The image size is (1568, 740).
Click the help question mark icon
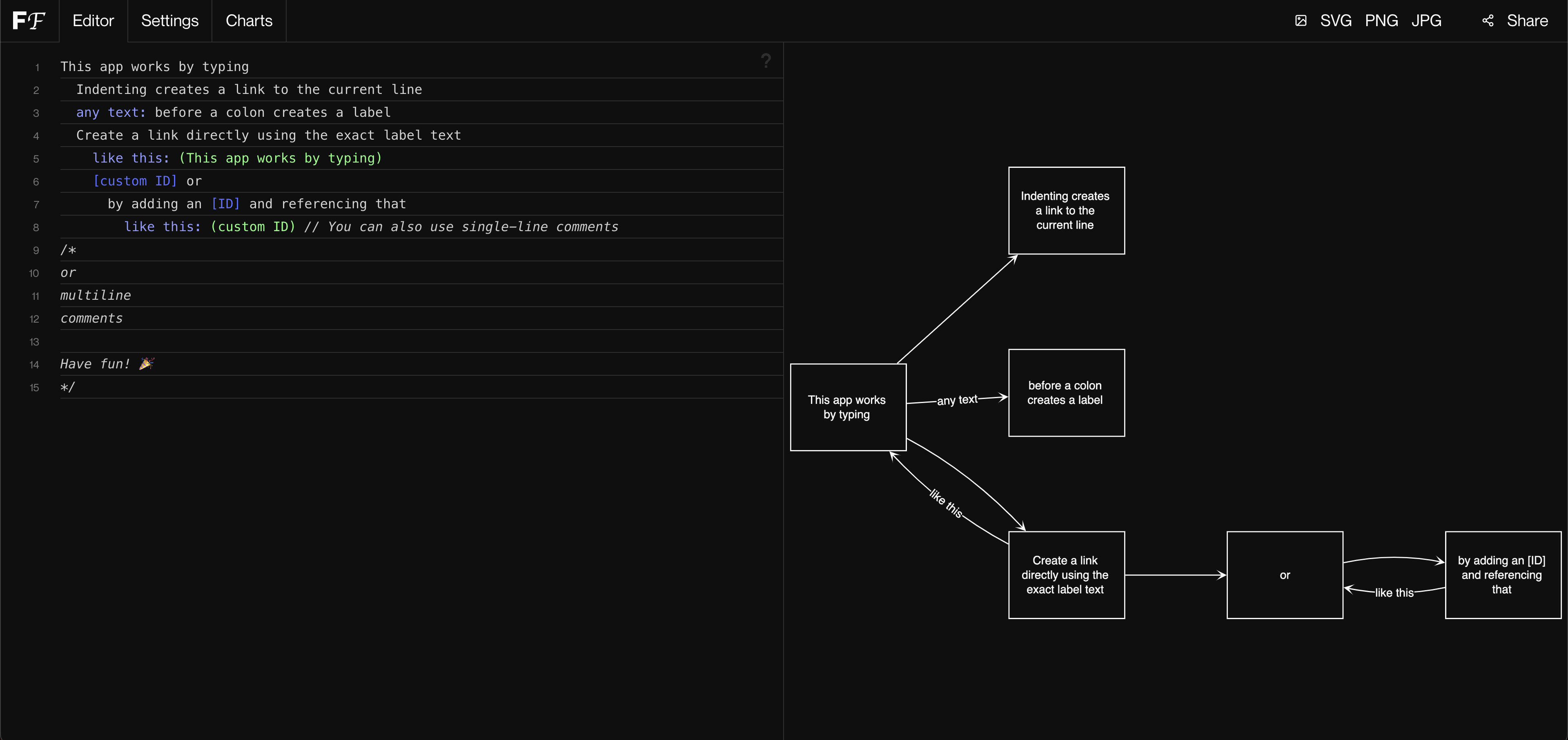[766, 60]
